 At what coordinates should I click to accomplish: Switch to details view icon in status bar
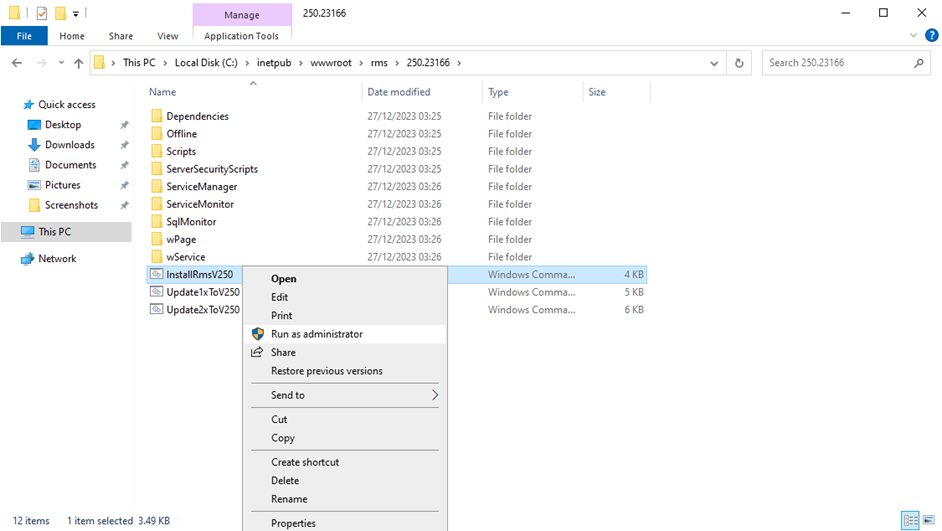[x=910, y=520]
